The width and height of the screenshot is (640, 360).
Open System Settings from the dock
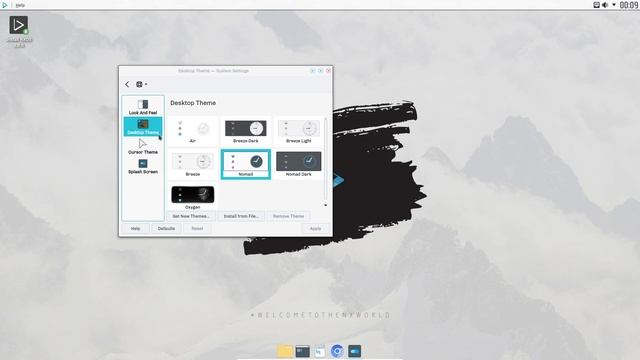pyautogui.click(x=354, y=351)
